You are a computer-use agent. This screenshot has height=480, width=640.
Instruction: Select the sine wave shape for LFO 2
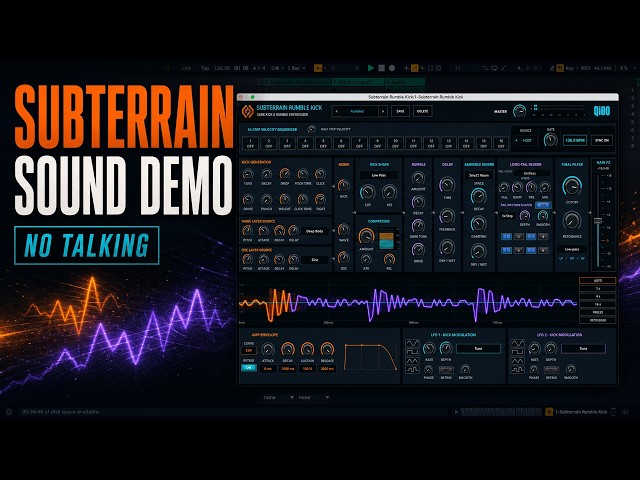(518, 342)
